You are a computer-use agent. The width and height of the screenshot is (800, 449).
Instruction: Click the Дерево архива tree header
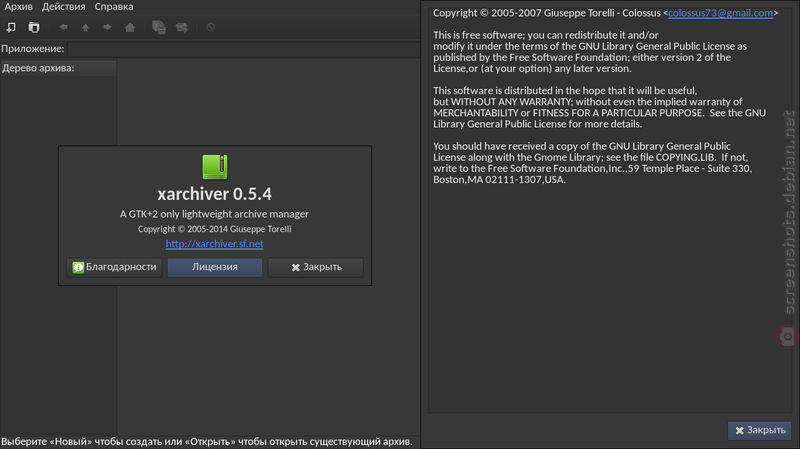[58, 68]
